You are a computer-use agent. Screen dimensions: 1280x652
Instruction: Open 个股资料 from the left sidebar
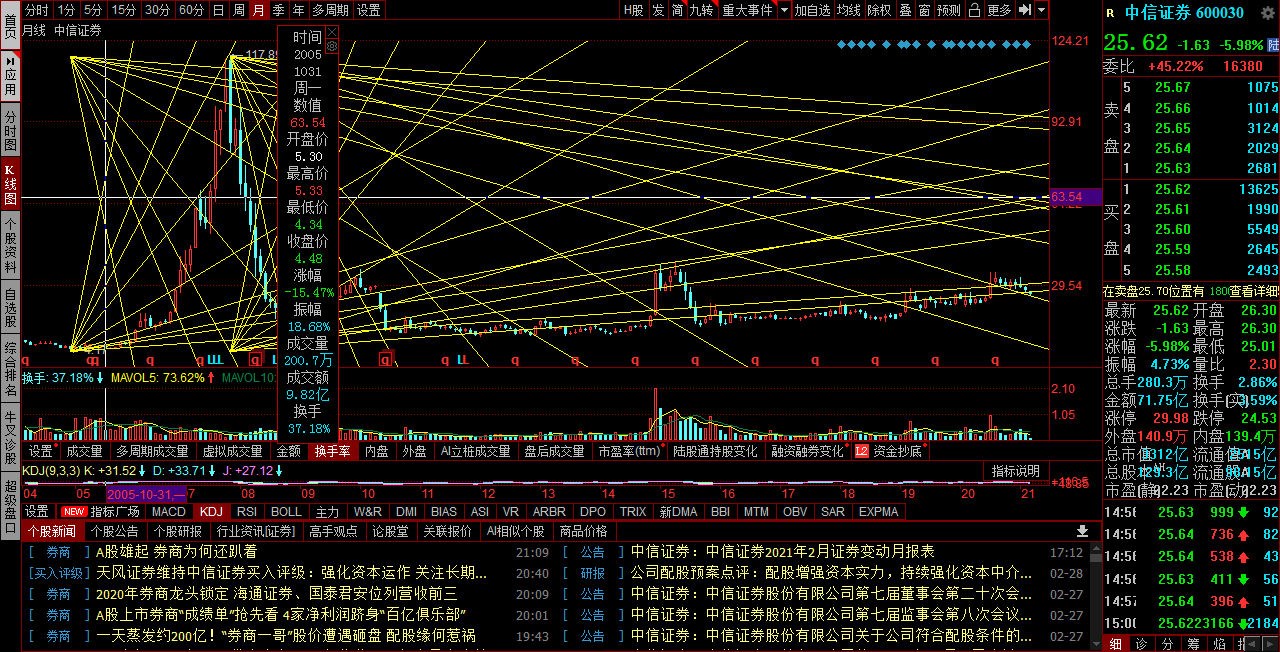pos(10,246)
